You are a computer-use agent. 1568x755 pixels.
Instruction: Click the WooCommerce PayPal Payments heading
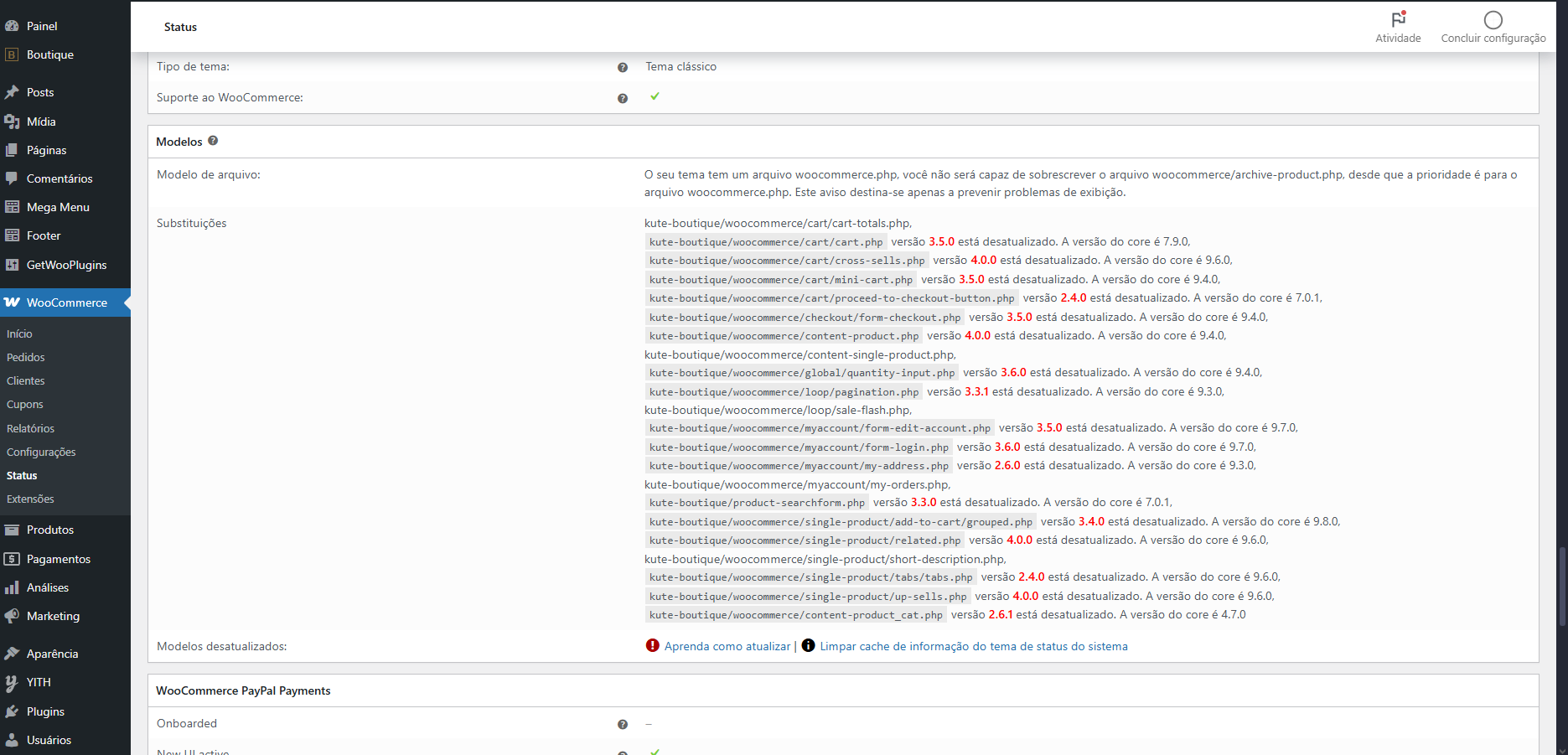(x=243, y=690)
